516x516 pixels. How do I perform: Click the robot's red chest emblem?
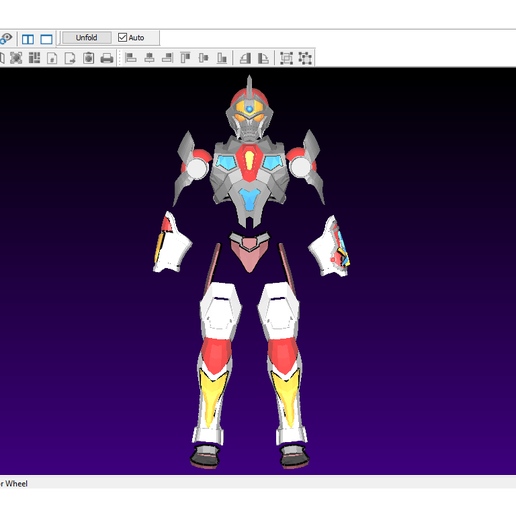[249, 162]
